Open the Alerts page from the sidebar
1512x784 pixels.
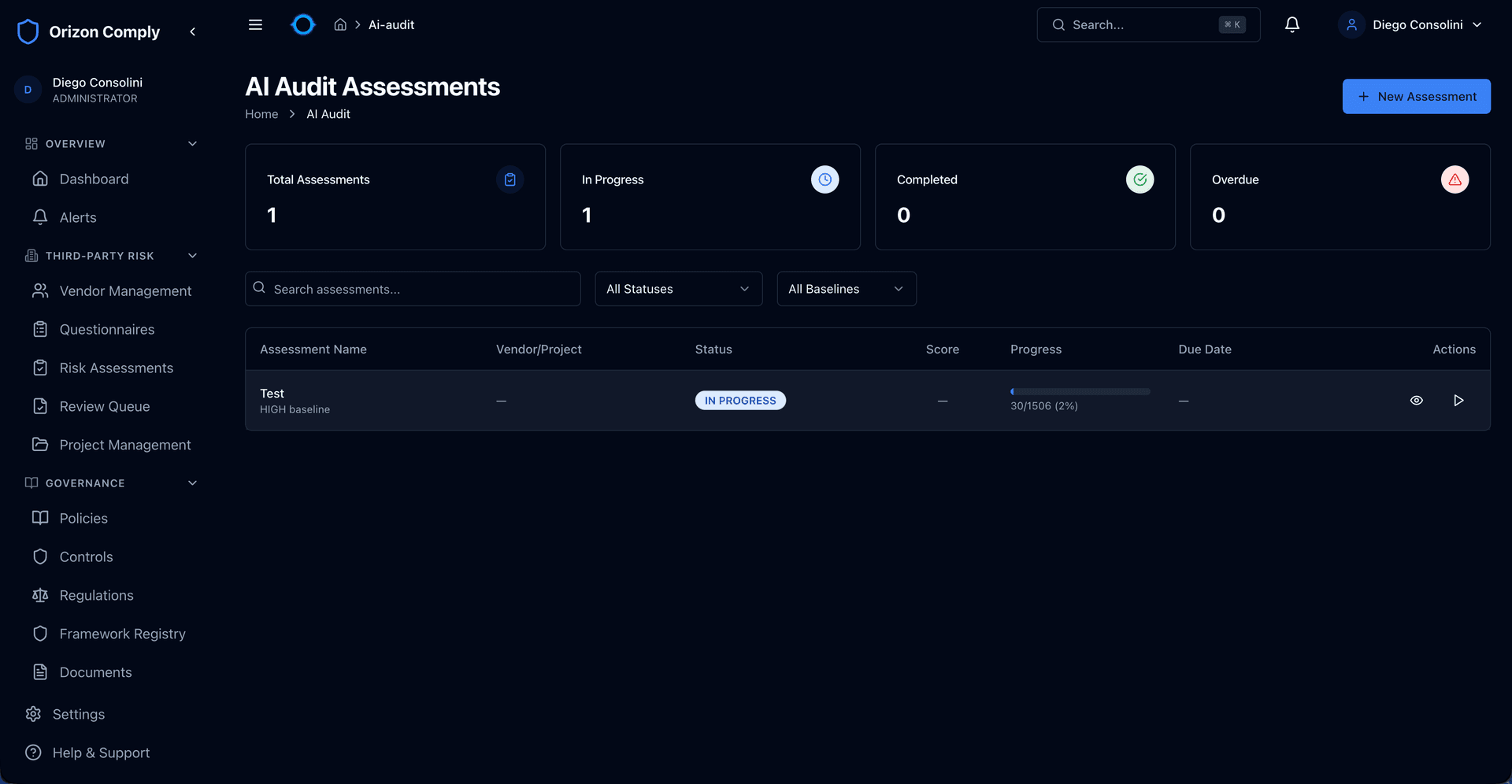pyautogui.click(x=78, y=217)
